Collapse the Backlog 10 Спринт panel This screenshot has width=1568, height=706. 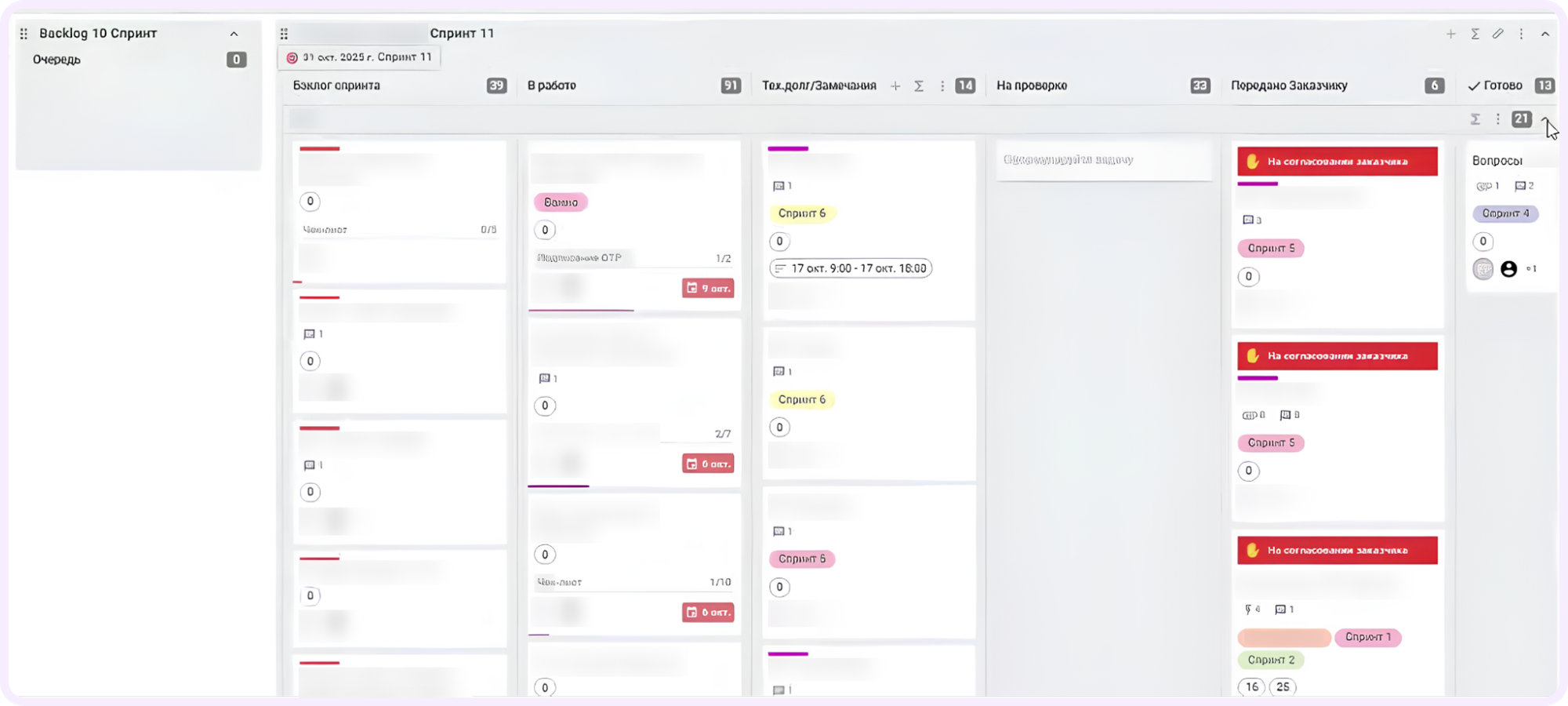[234, 34]
